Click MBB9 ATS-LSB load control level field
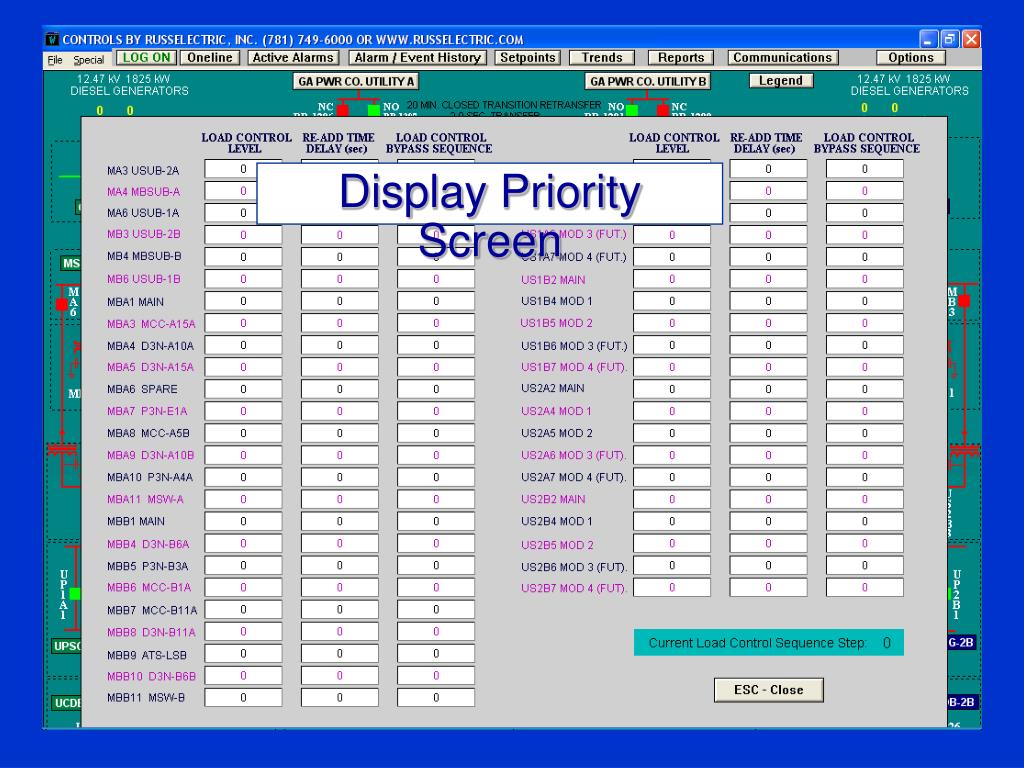Image resolution: width=1024 pixels, height=768 pixels. (243, 654)
